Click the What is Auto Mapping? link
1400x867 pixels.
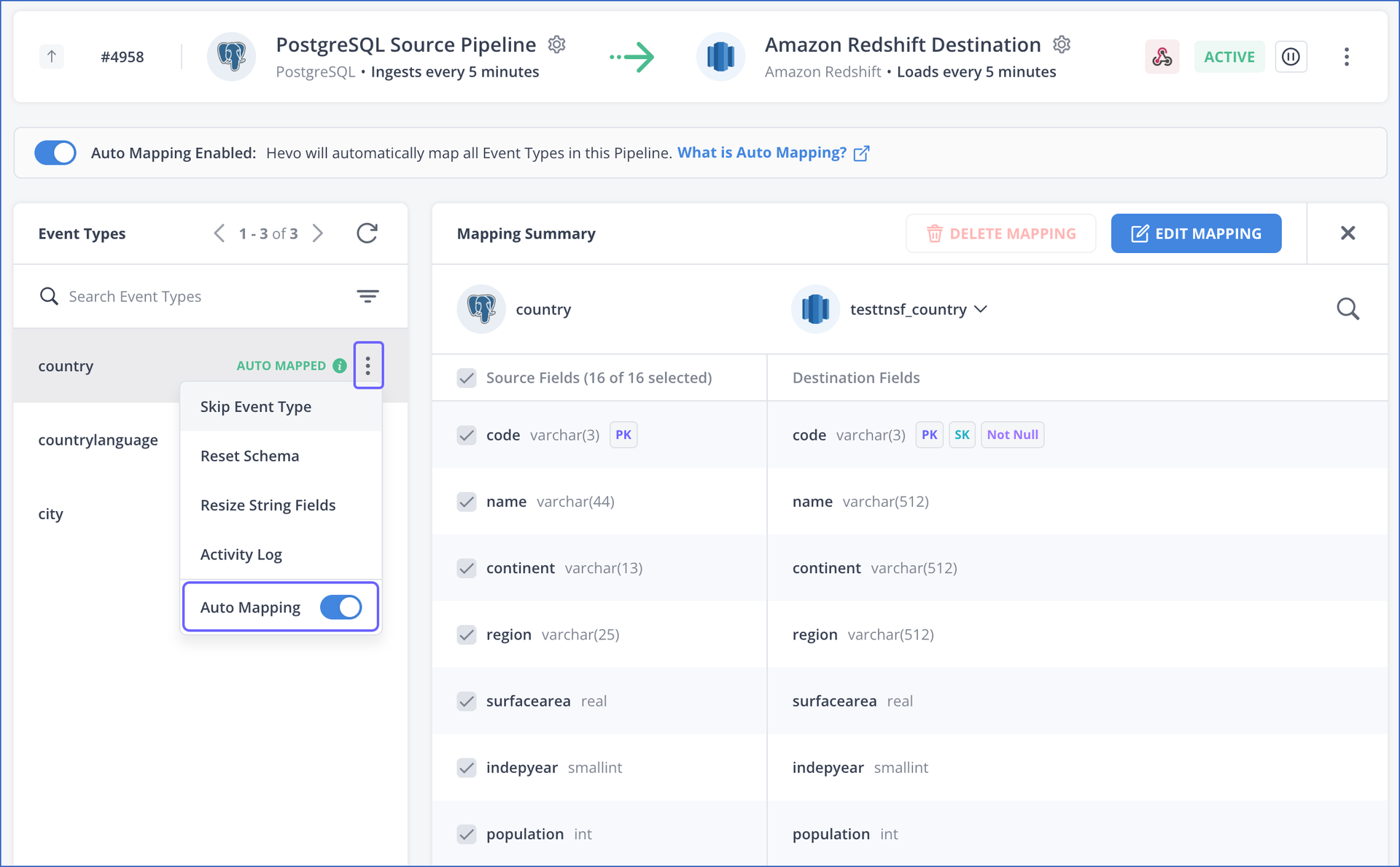pyautogui.click(x=761, y=152)
